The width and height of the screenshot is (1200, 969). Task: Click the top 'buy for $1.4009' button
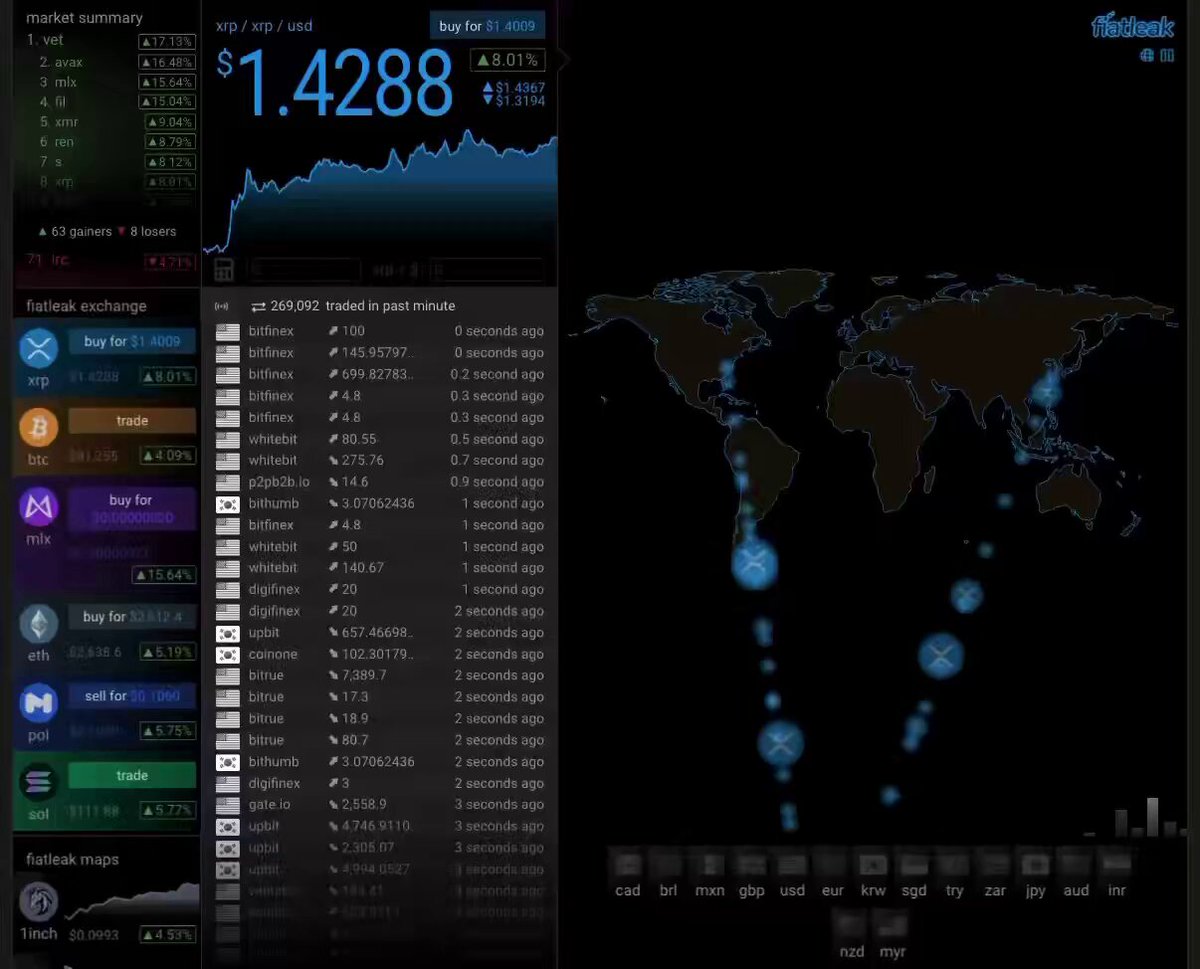(487, 26)
